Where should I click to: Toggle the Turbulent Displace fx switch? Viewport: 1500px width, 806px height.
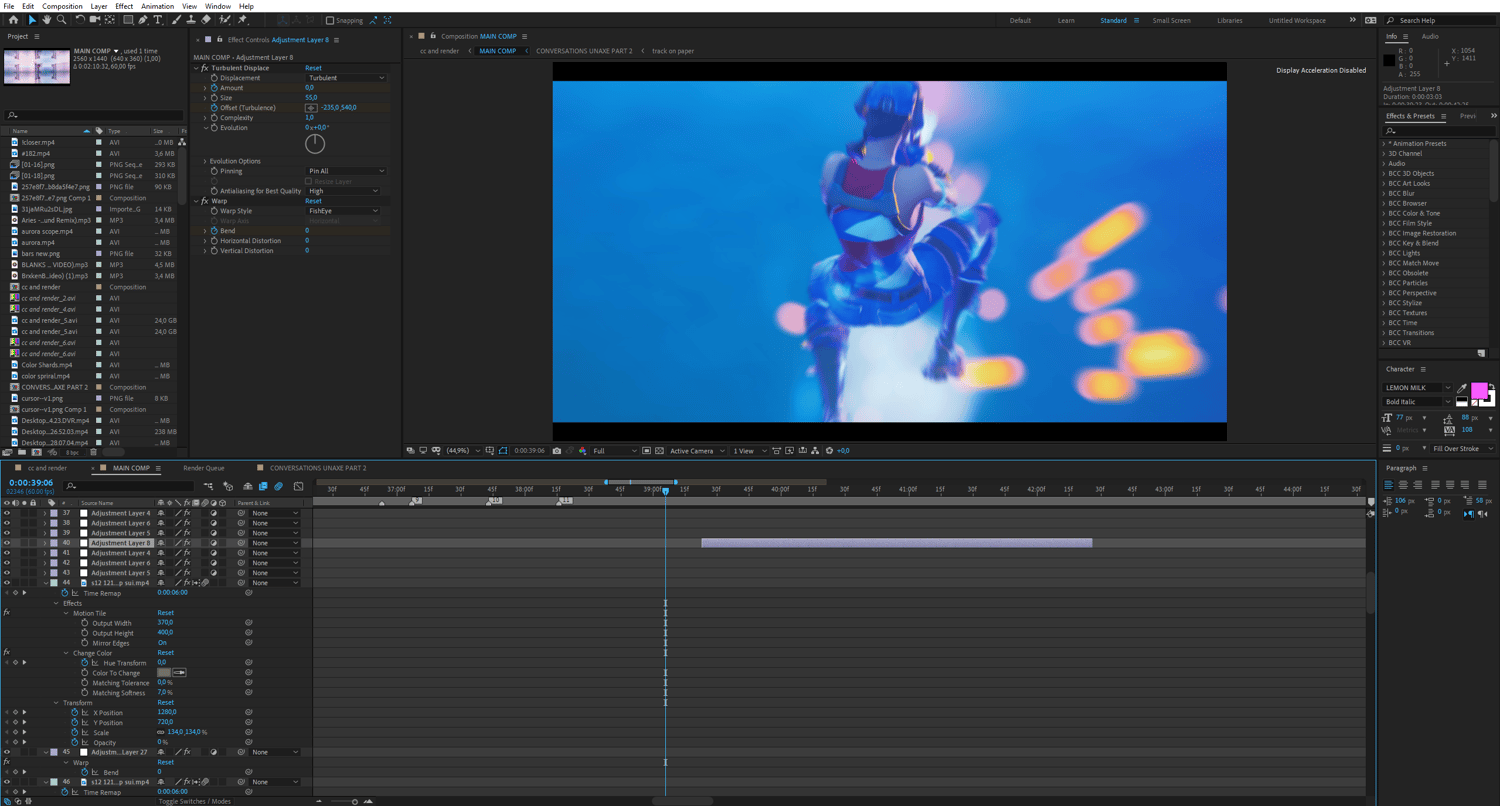(x=205, y=68)
